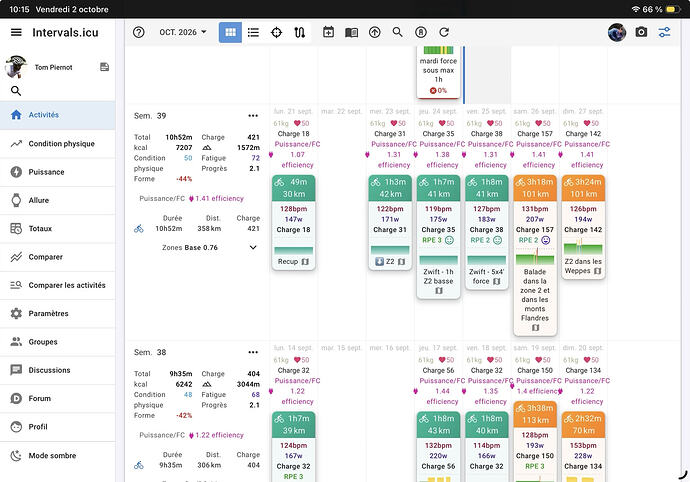Image resolution: width=690 pixels, height=482 pixels.
Task: Click map icon on Zwift - 5x4' force
Action: [496, 281]
